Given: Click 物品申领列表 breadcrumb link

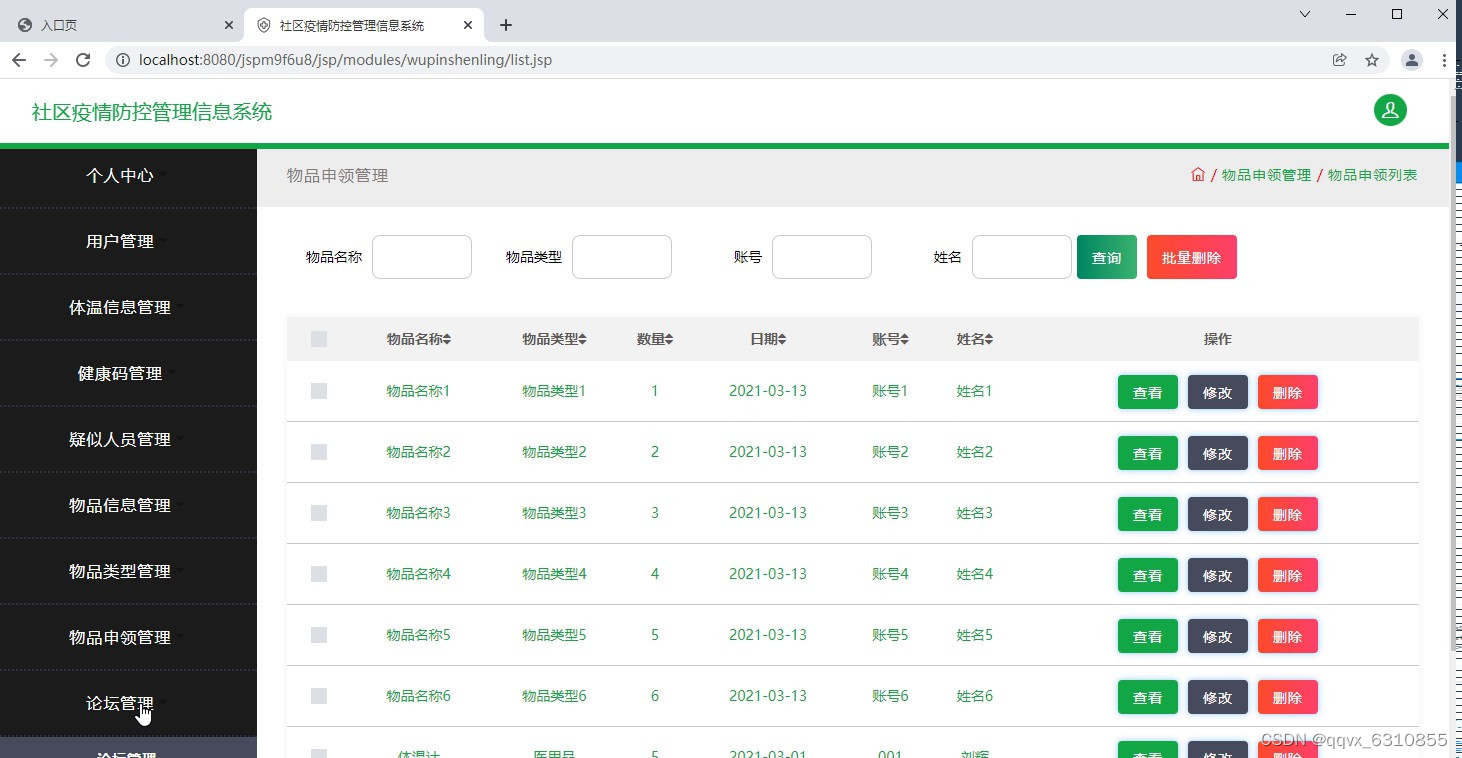Looking at the screenshot, I should click(x=1373, y=175).
